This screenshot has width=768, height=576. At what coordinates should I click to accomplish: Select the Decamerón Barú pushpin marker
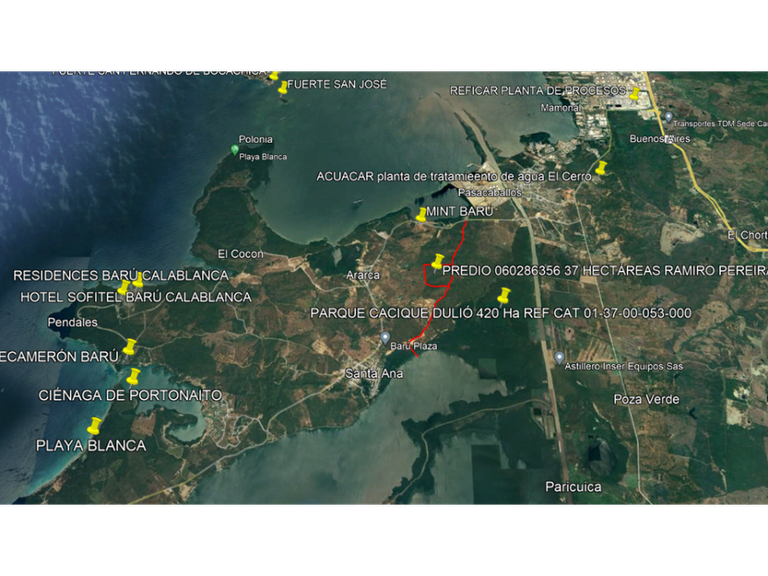[129, 347]
